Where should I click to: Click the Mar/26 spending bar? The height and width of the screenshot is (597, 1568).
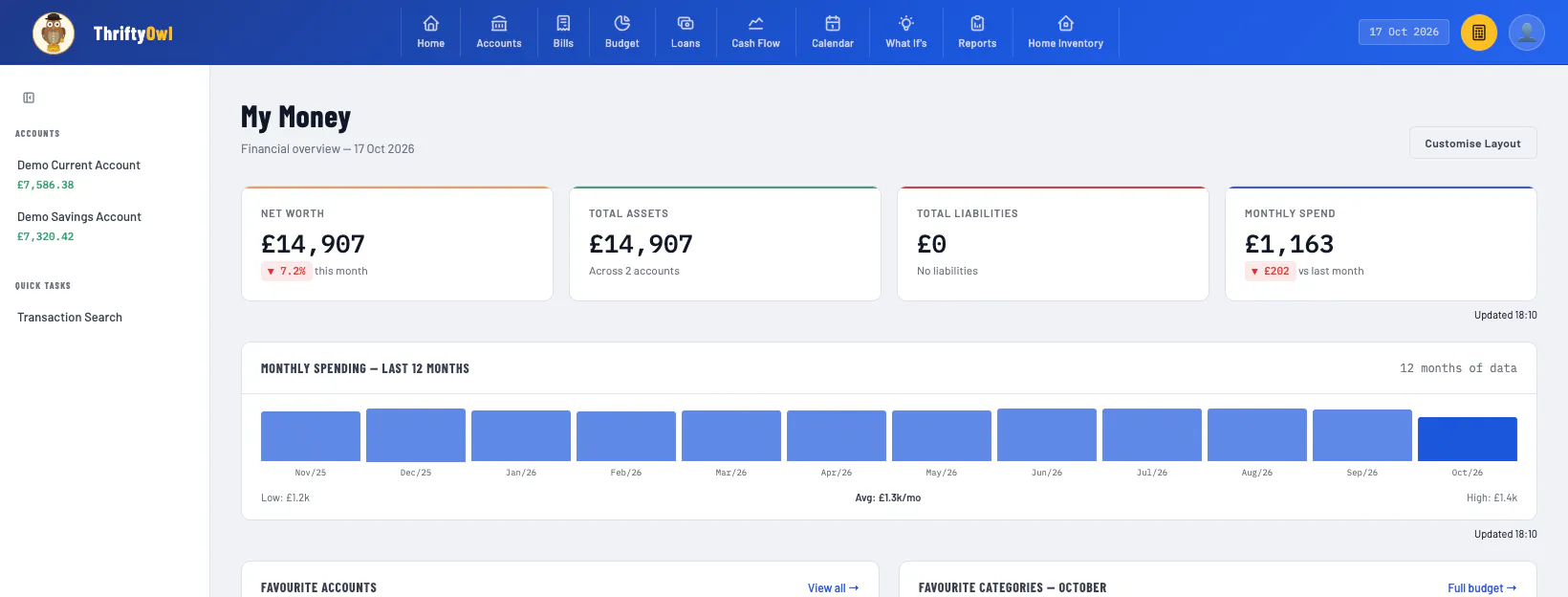(731, 436)
